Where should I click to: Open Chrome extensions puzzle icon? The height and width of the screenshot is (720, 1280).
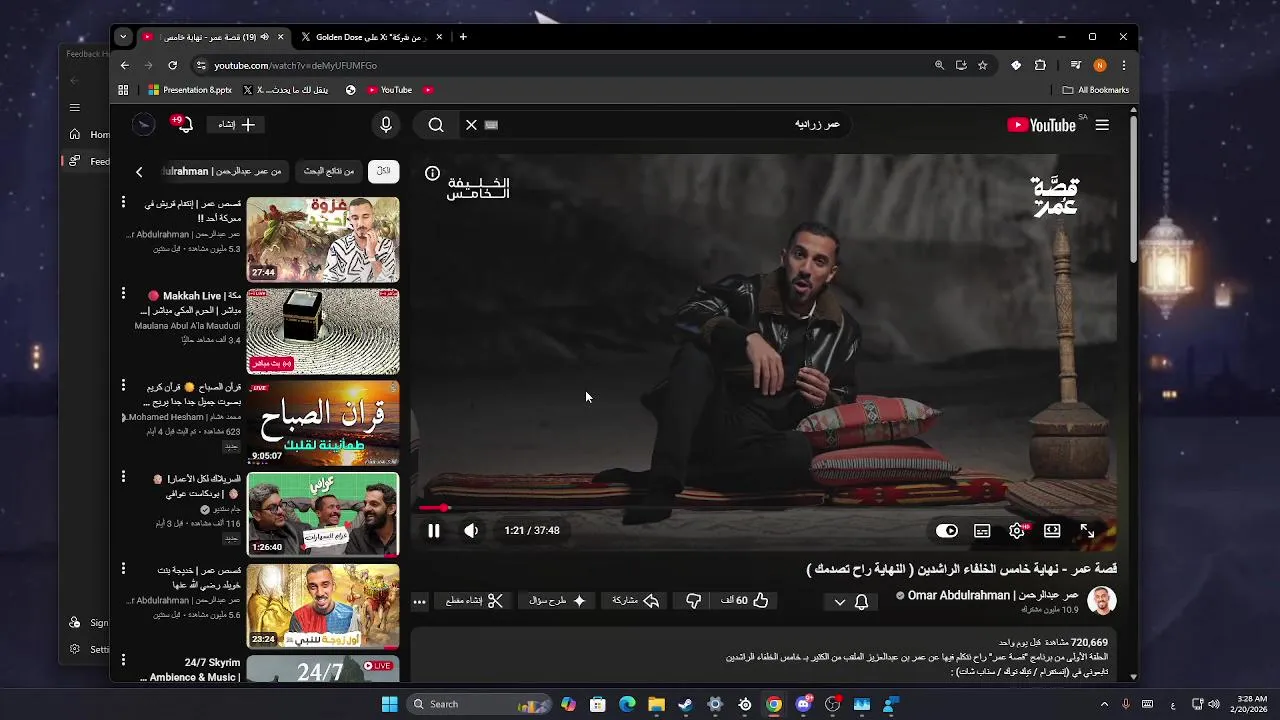coord(1040,65)
